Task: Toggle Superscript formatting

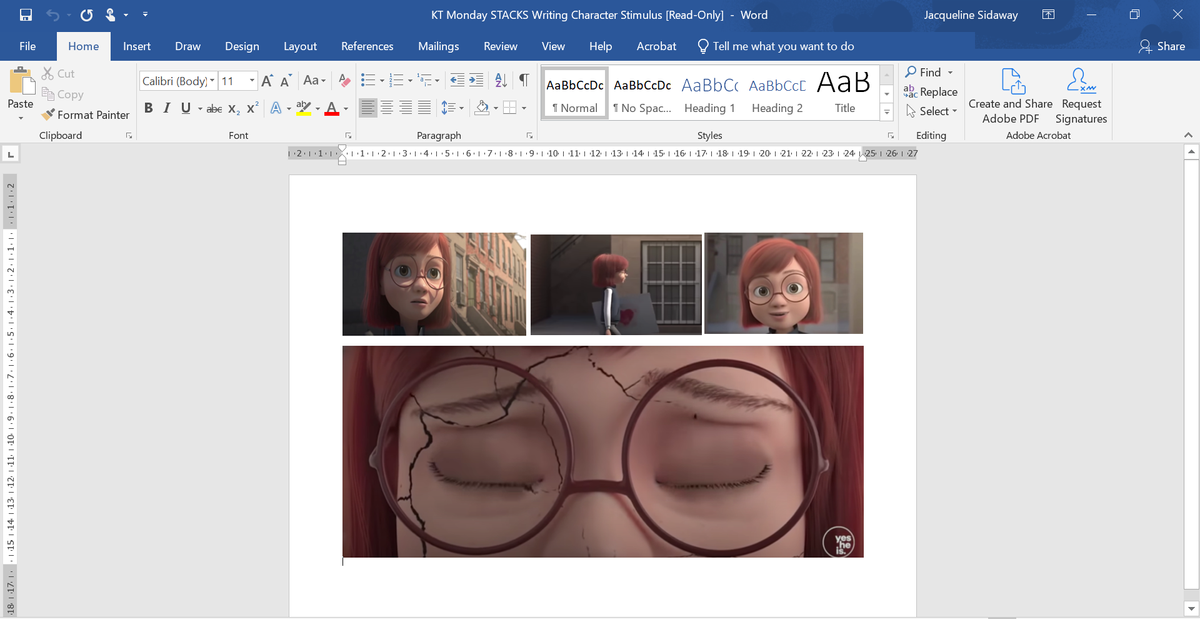Action: 252,108
